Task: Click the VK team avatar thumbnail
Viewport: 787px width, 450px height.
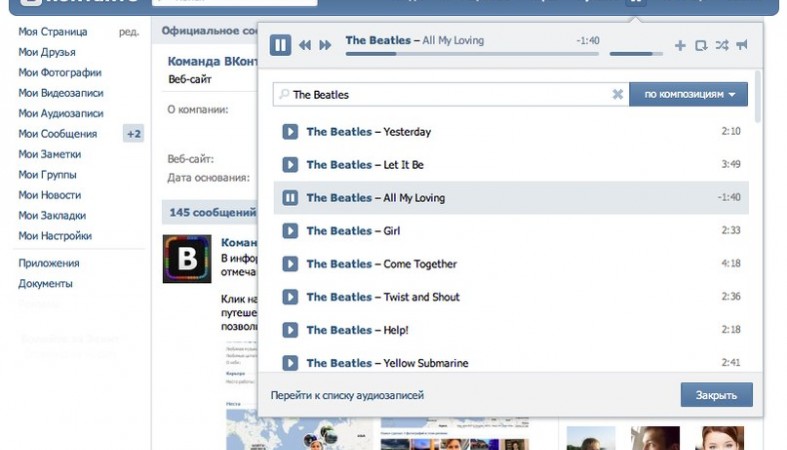Action: coord(187,259)
